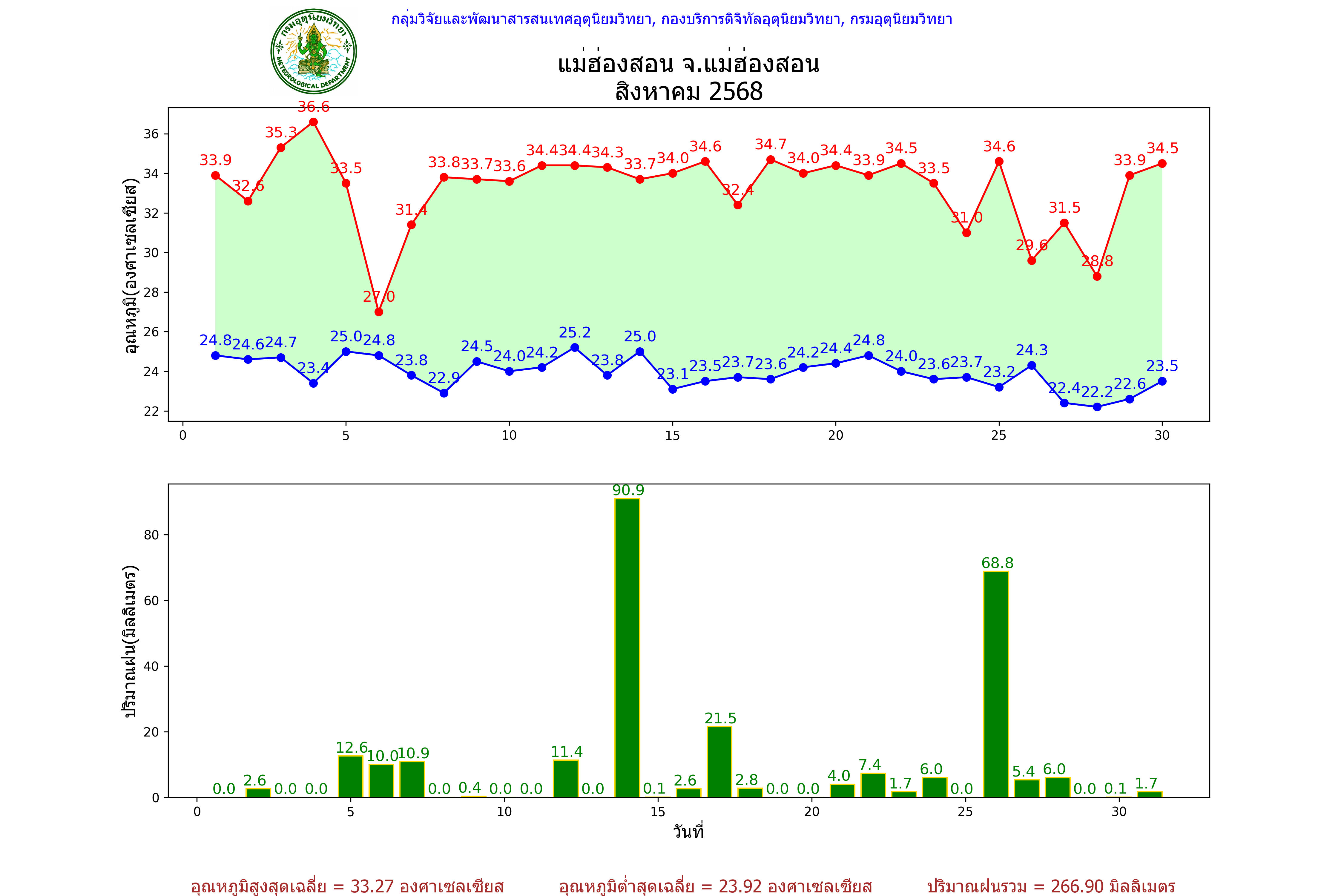Click the 90.9 rainfall bar

627,648
